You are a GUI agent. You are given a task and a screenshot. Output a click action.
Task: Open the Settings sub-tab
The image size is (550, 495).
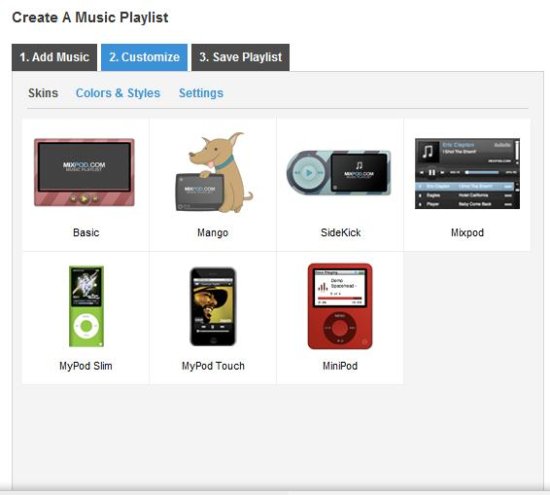click(x=201, y=93)
